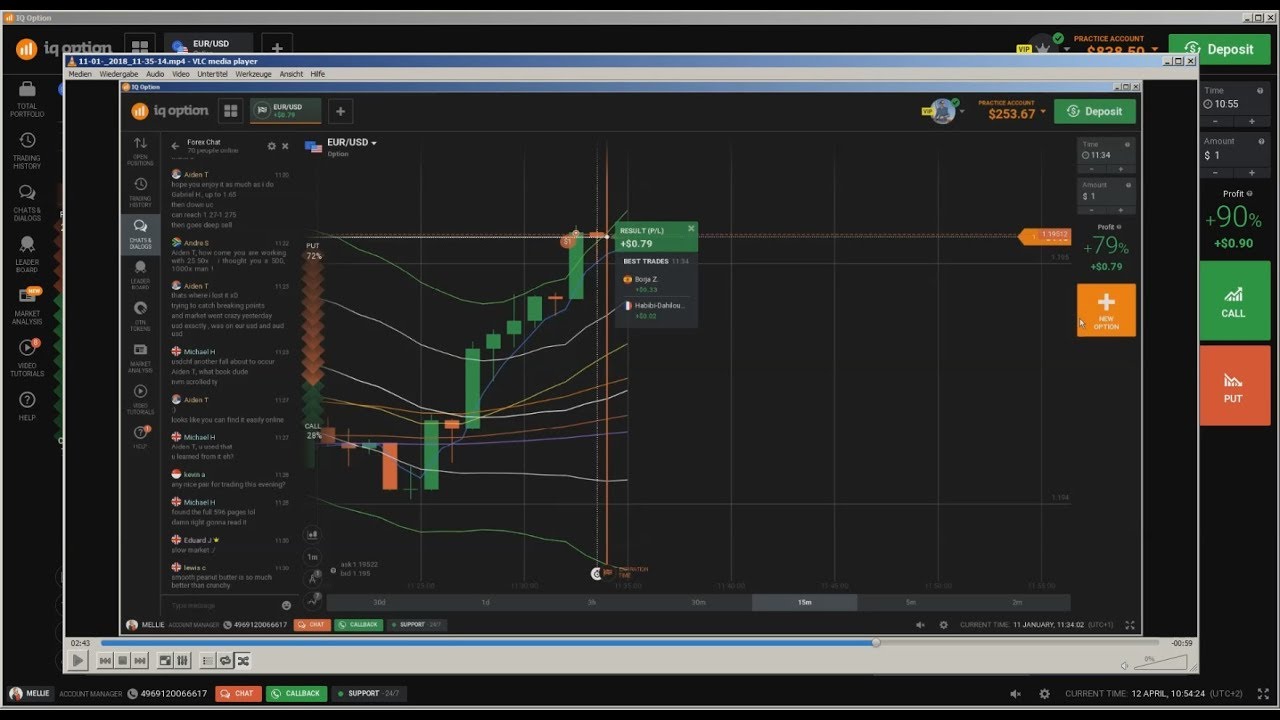Open Market Analysis in outer sidebar
The image size is (1280, 720).
tap(27, 306)
